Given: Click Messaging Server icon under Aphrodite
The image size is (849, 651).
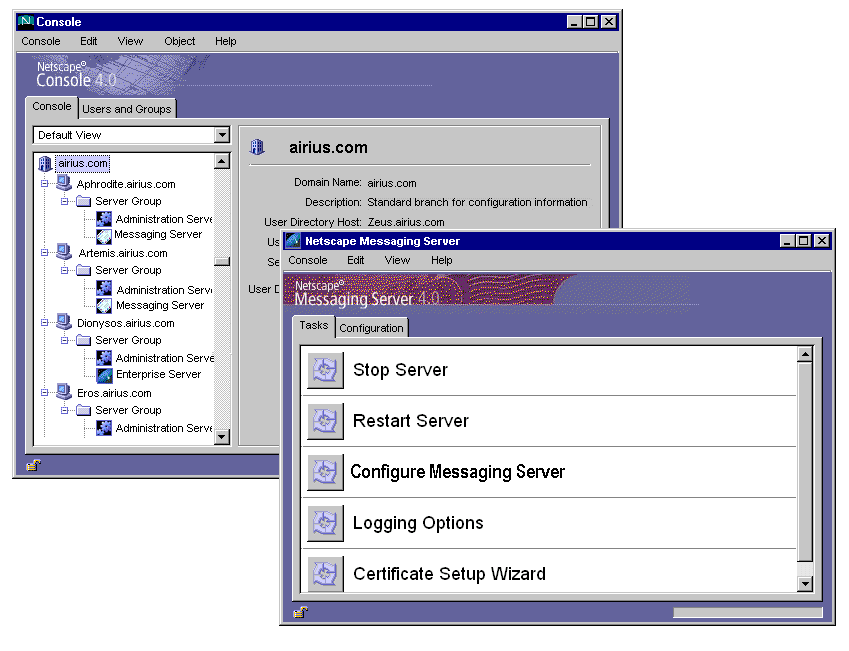Looking at the screenshot, I should coord(104,236).
